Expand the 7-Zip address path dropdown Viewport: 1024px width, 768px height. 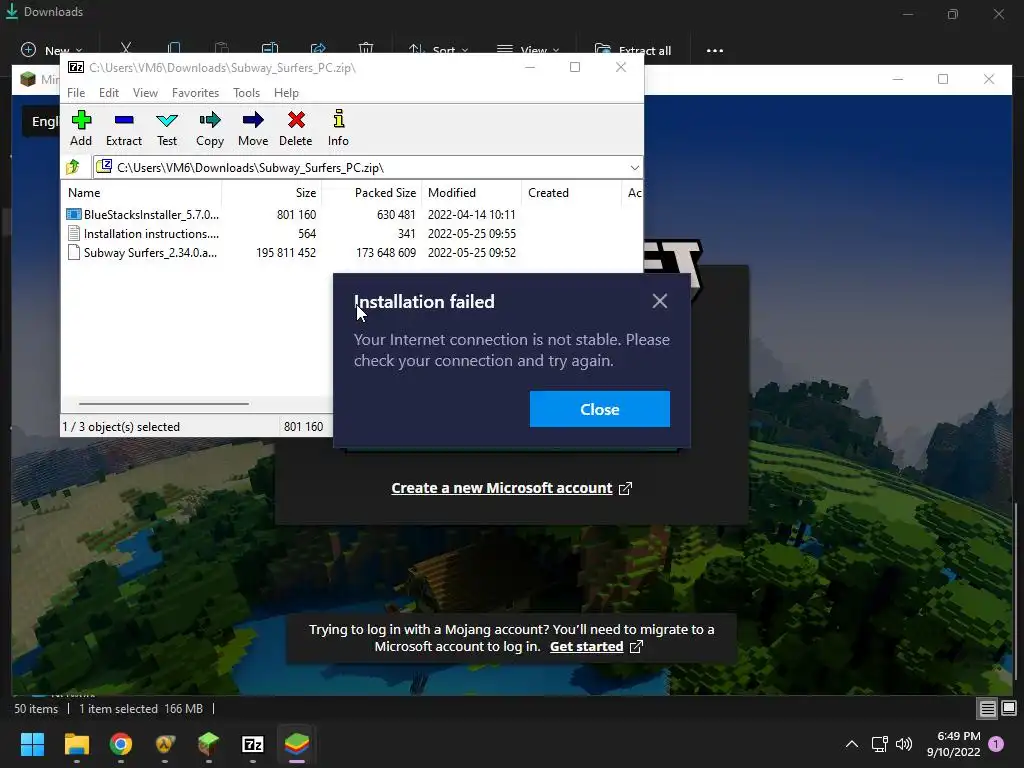point(634,168)
